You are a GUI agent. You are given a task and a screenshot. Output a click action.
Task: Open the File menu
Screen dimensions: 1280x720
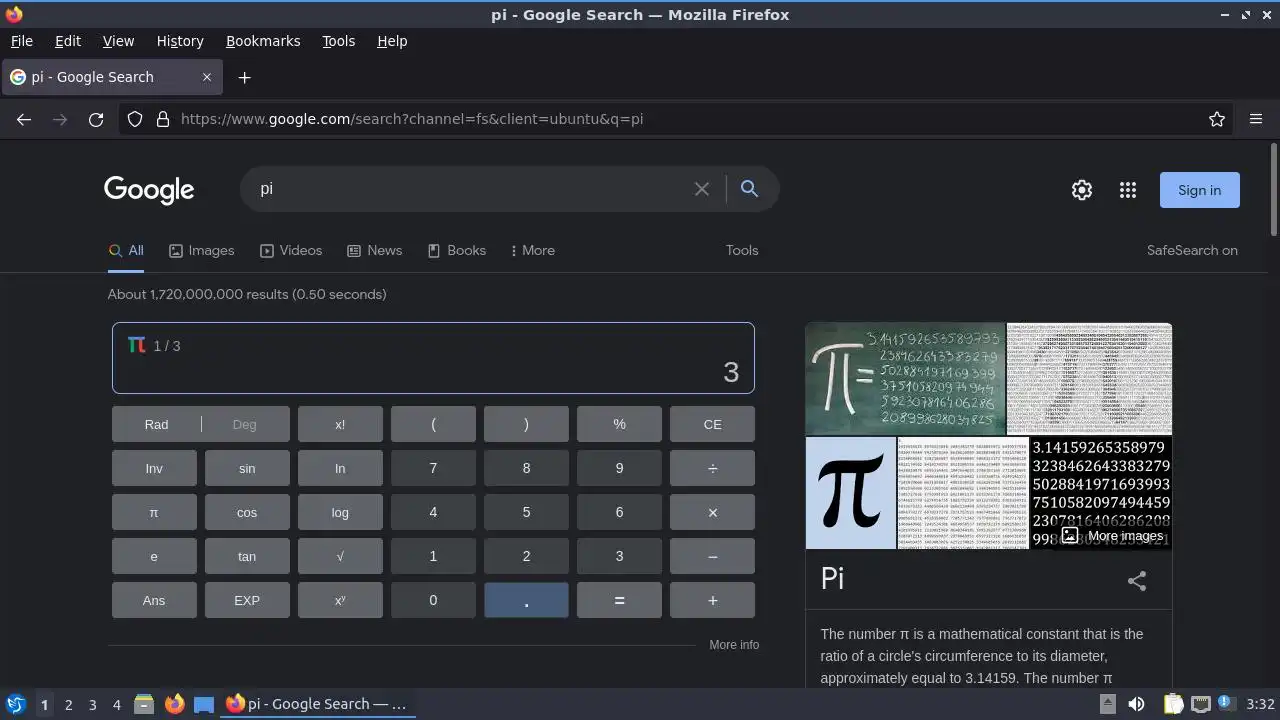click(x=21, y=41)
